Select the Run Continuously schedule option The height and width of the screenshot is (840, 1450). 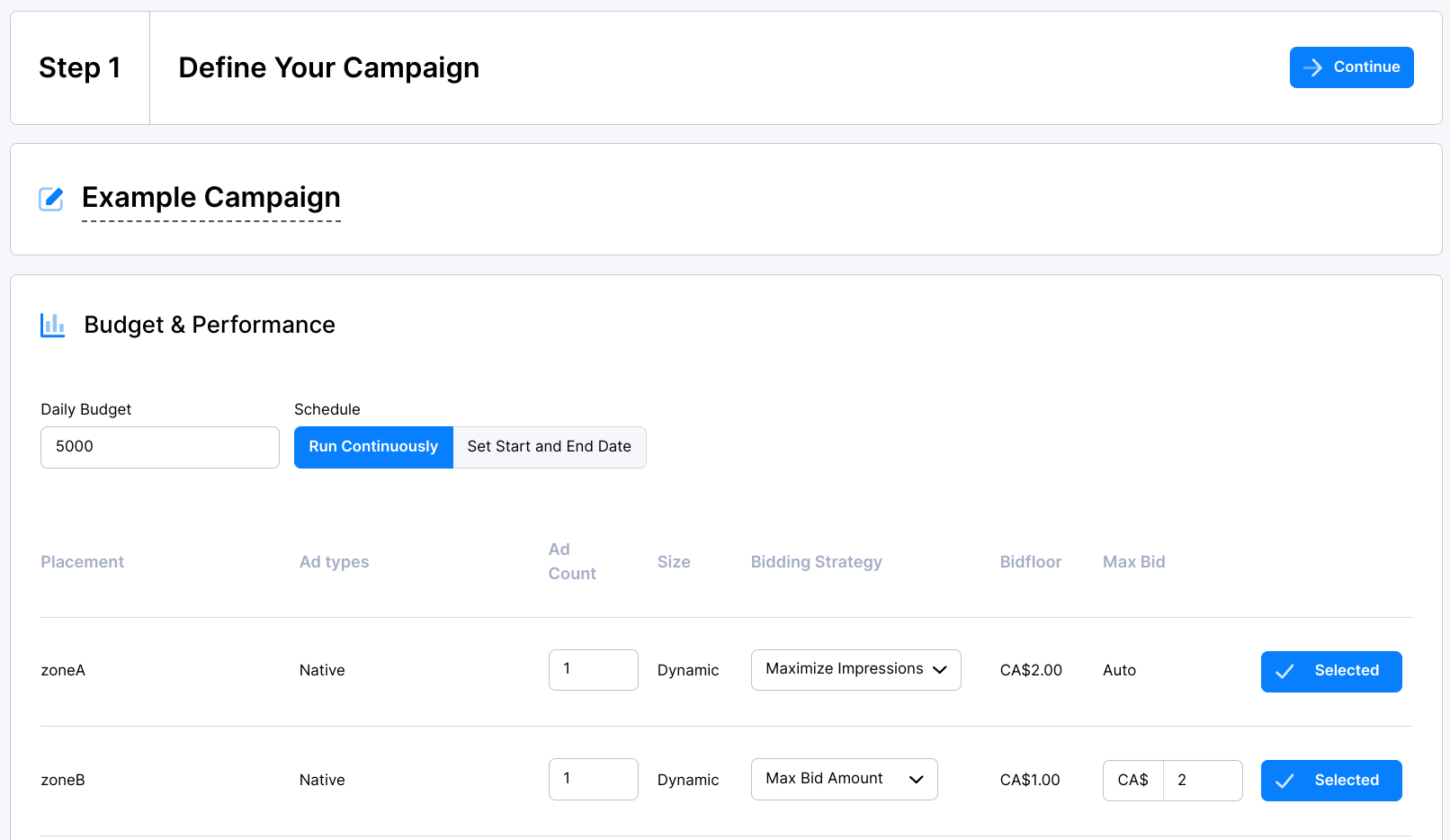[373, 447]
